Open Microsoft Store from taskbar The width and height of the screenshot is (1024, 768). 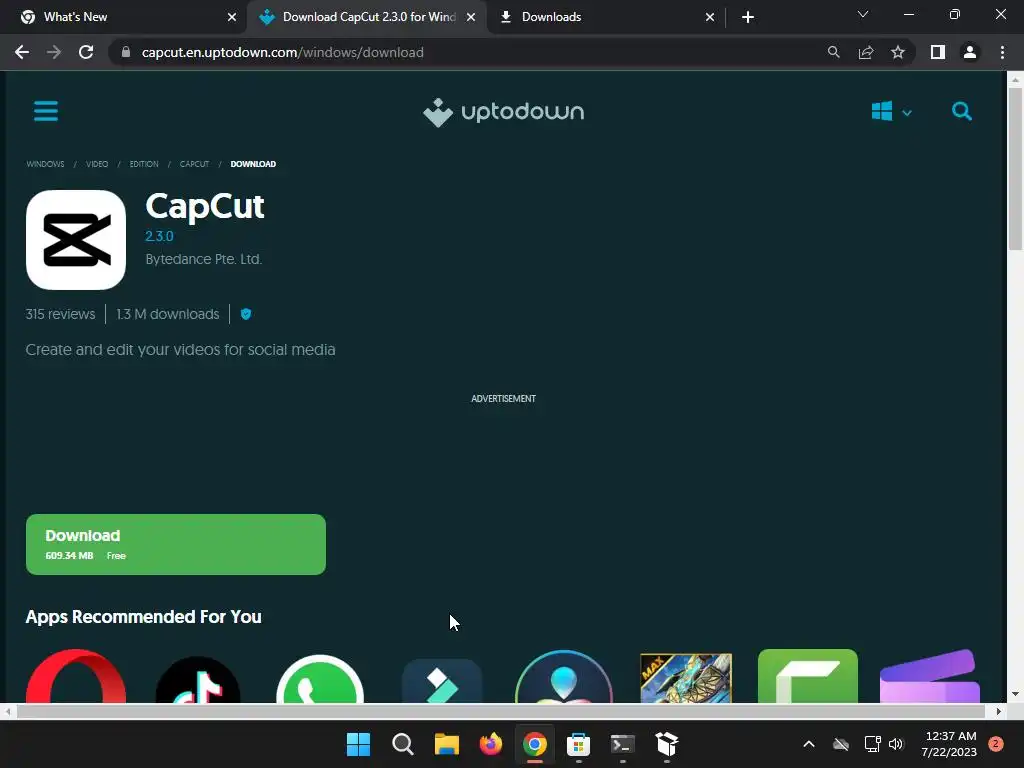tap(579, 744)
